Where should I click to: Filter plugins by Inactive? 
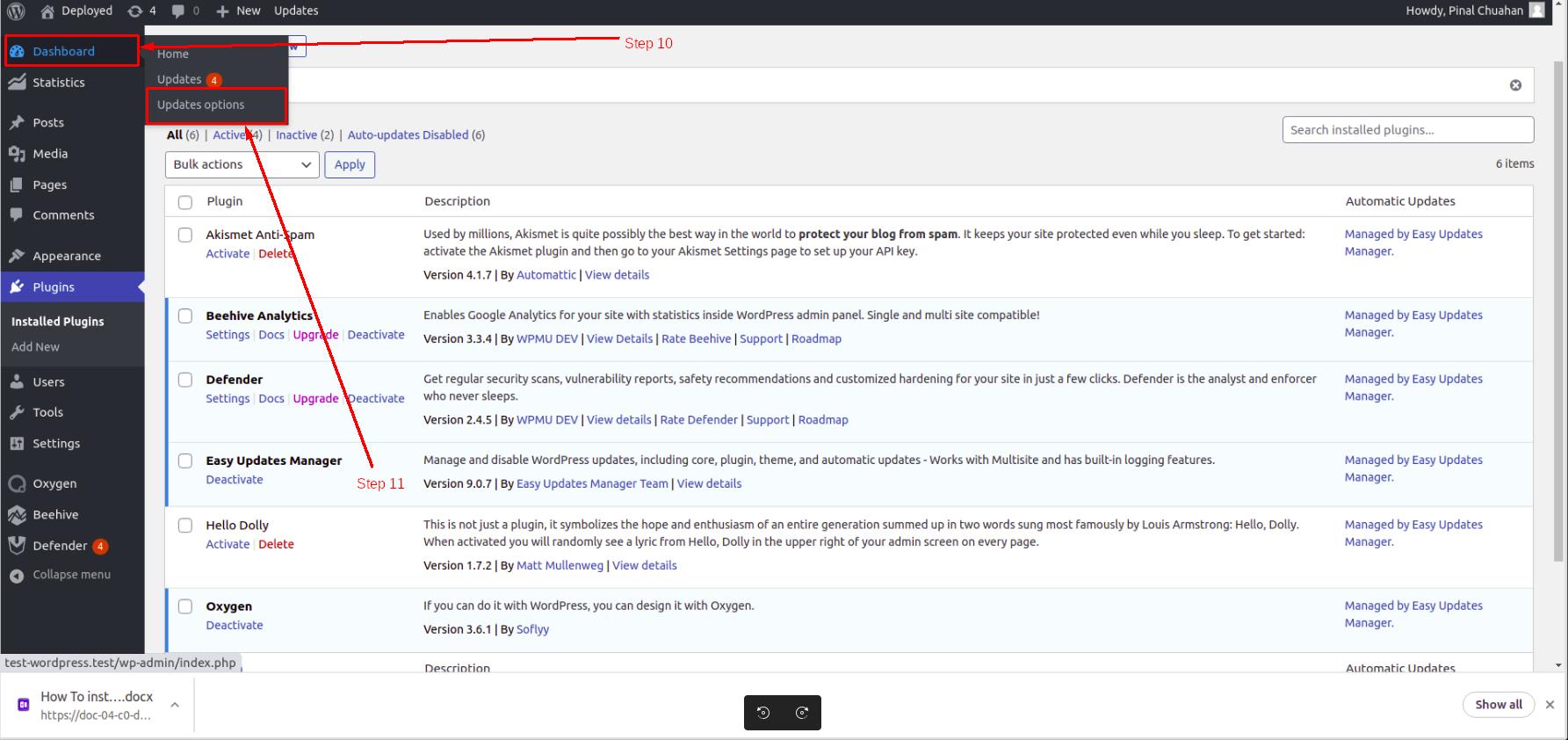(x=296, y=134)
